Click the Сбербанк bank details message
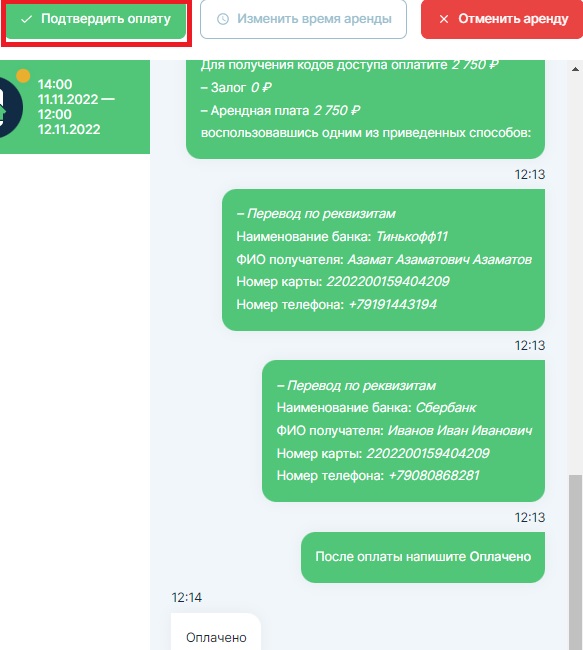Viewport: 583px width, 650px height. (x=403, y=431)
